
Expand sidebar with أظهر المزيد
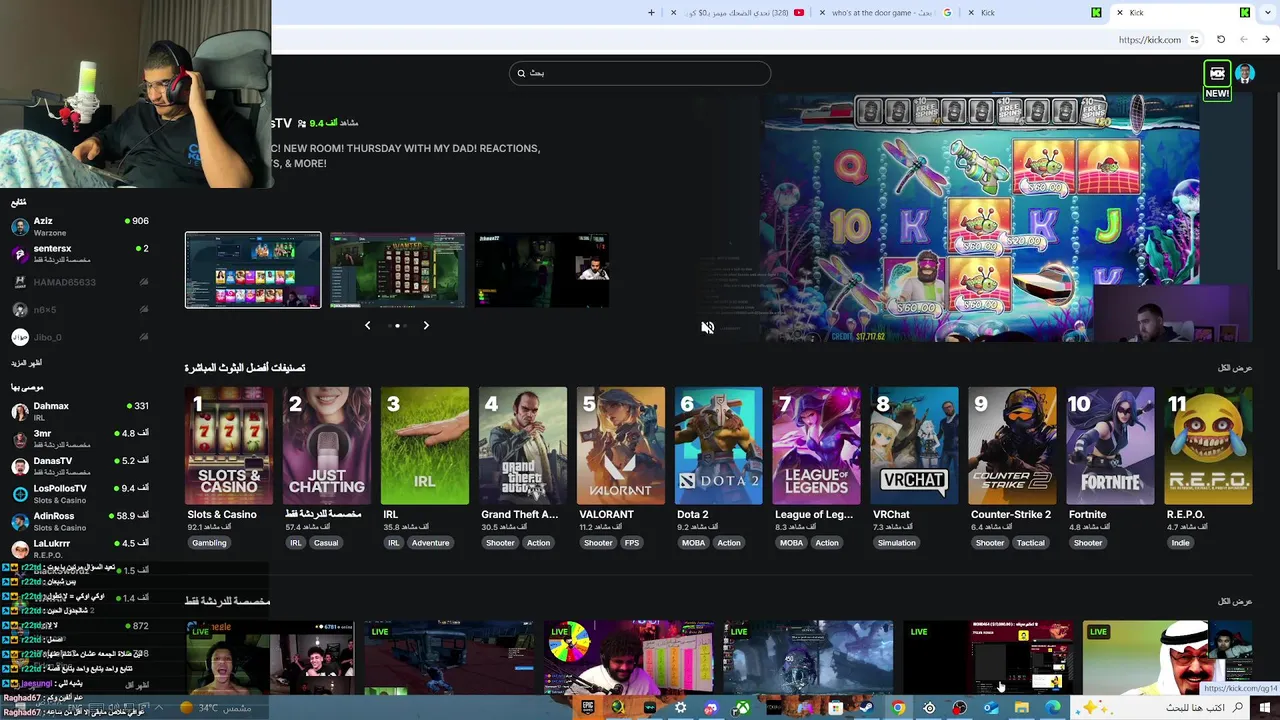tap(27, 363)
